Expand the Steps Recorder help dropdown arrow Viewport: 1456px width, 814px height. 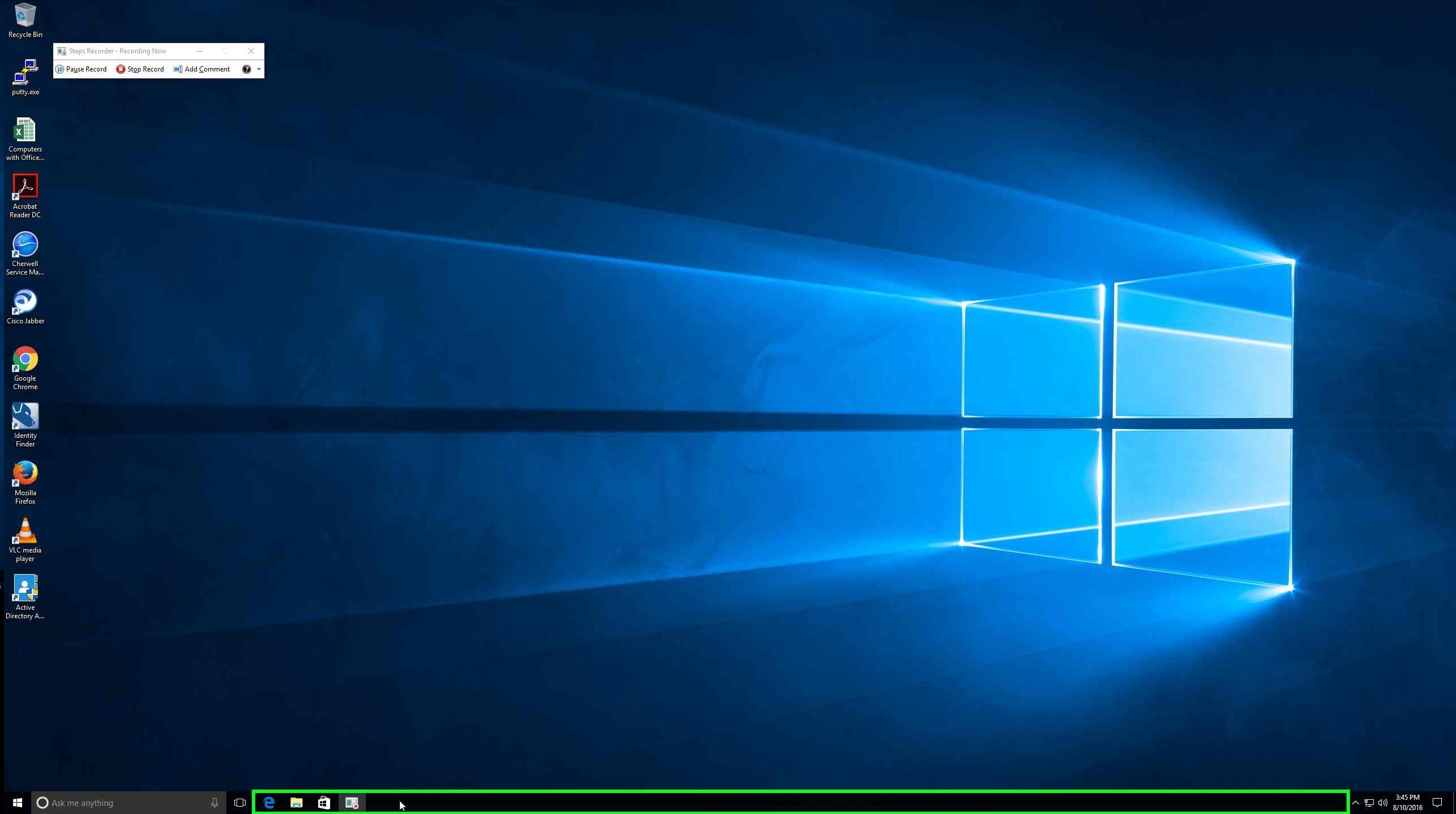[259, 69]
